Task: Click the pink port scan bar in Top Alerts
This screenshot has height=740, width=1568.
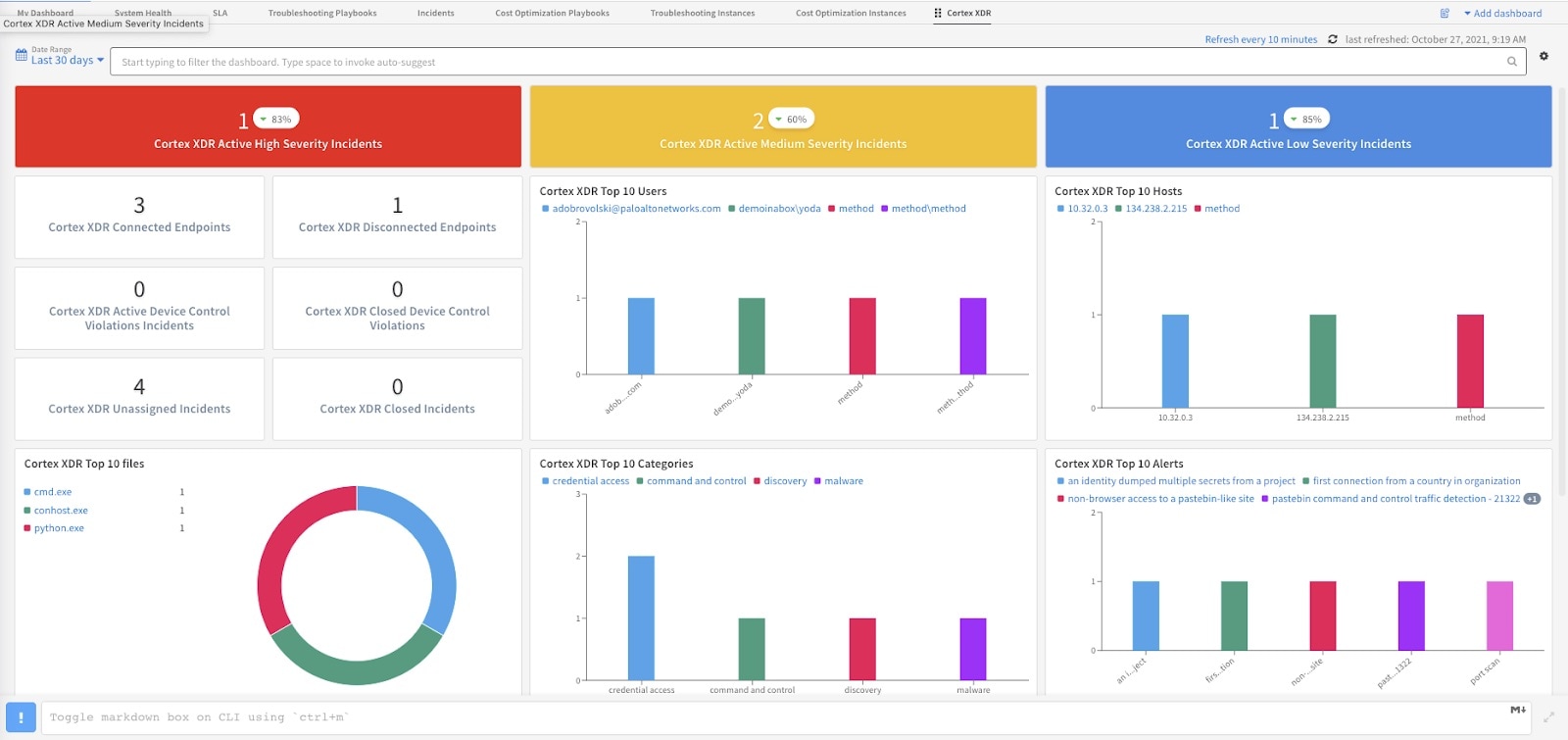Action: (x=1499, y=616)
